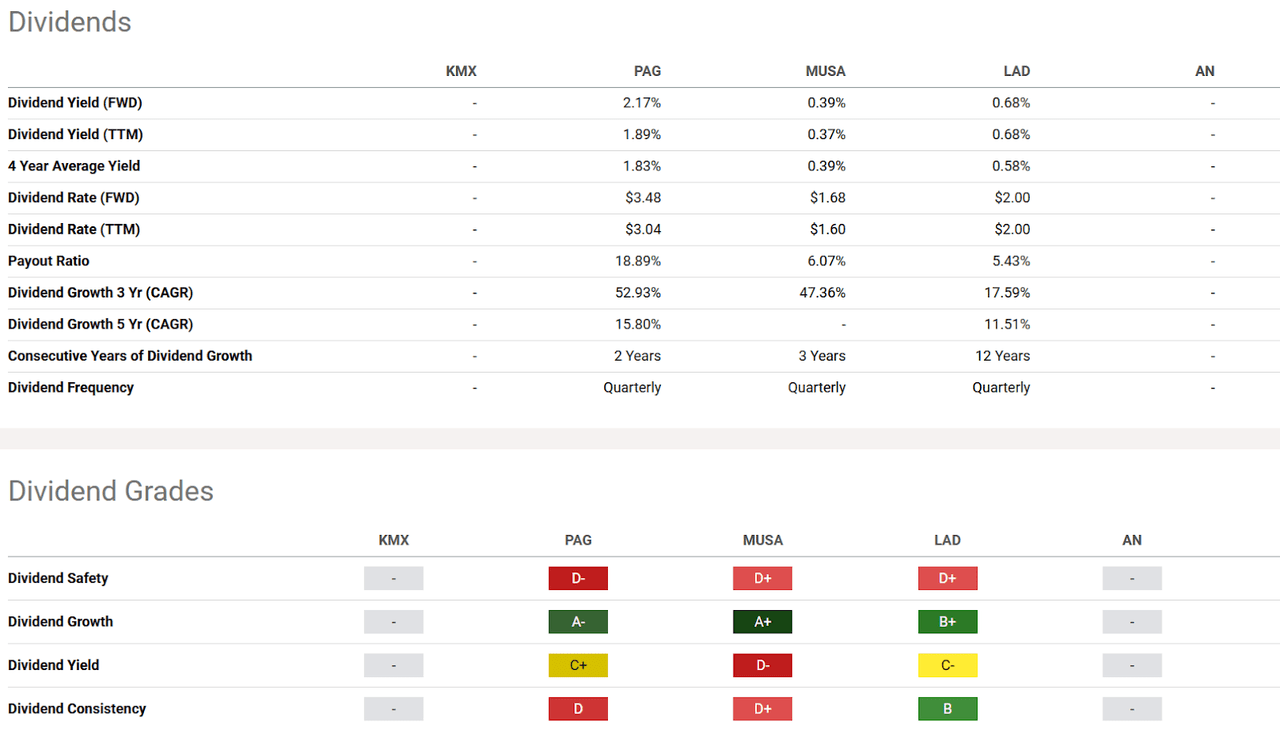Click LAD Dividend Yield grade C- badge
The height and width of the screenshot is (750, 1280).
(x=947, y=665)
